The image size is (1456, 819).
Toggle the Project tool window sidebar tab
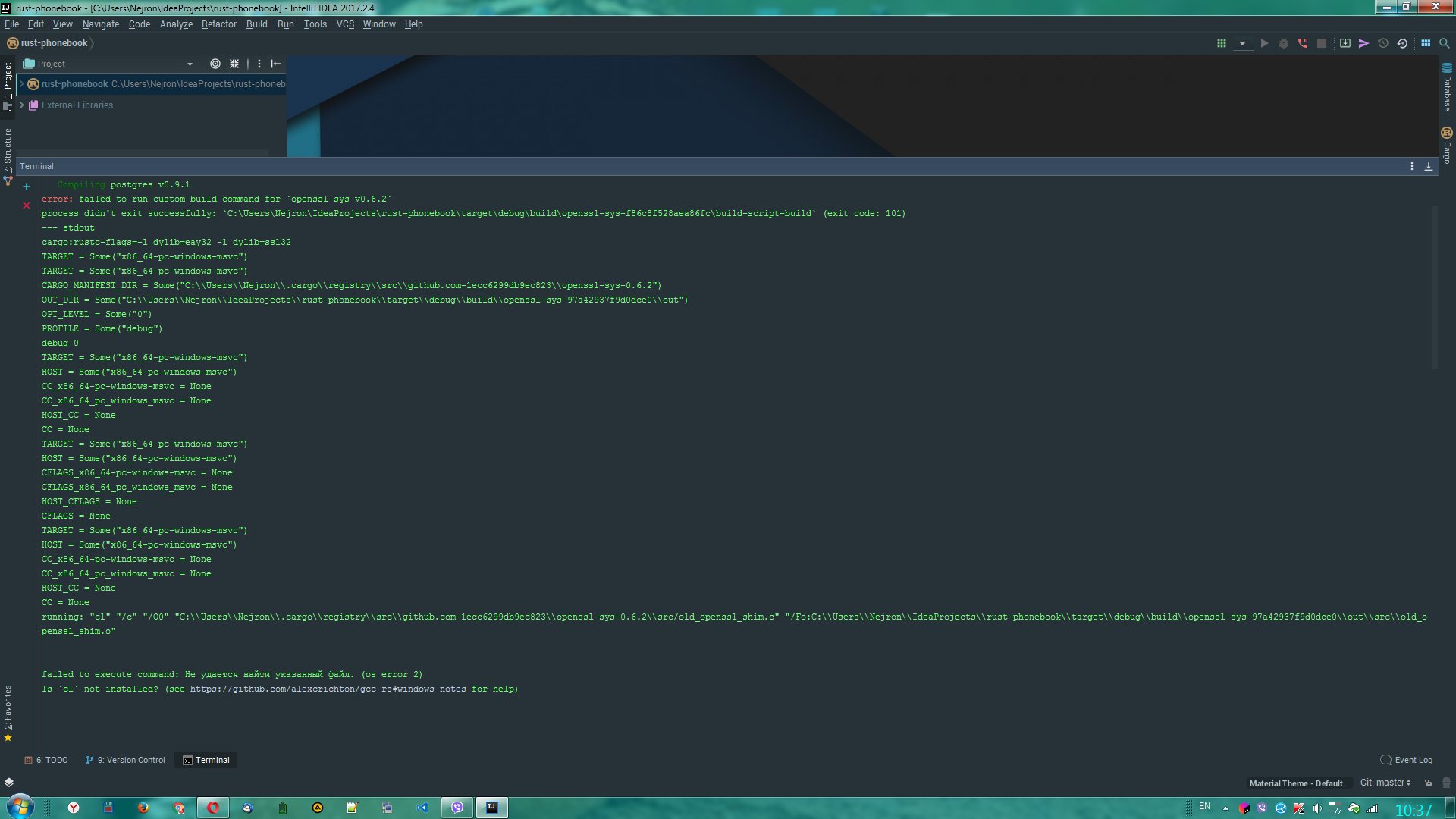pyautogui.click(x=8, y=86)
